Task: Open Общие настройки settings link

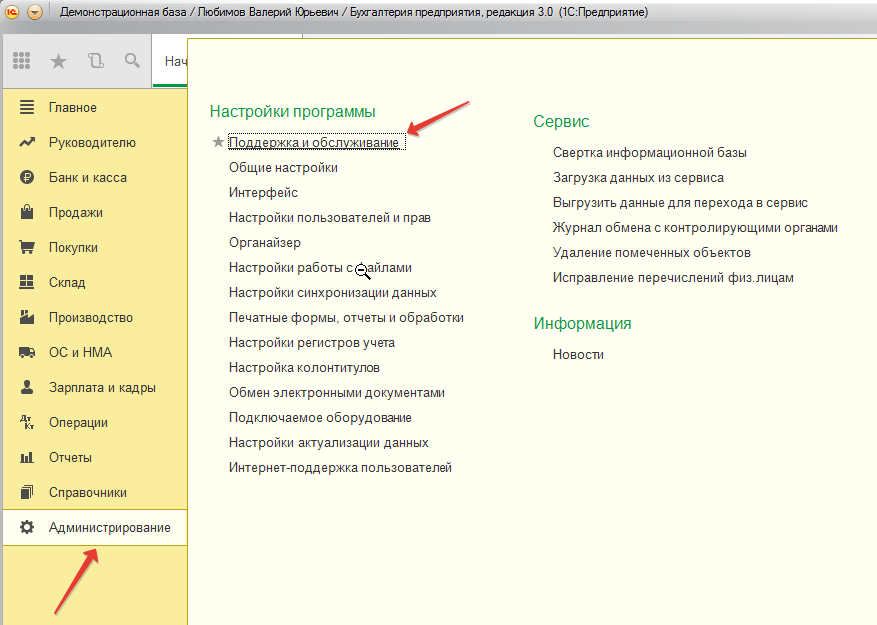Action: tap(283, 168)
